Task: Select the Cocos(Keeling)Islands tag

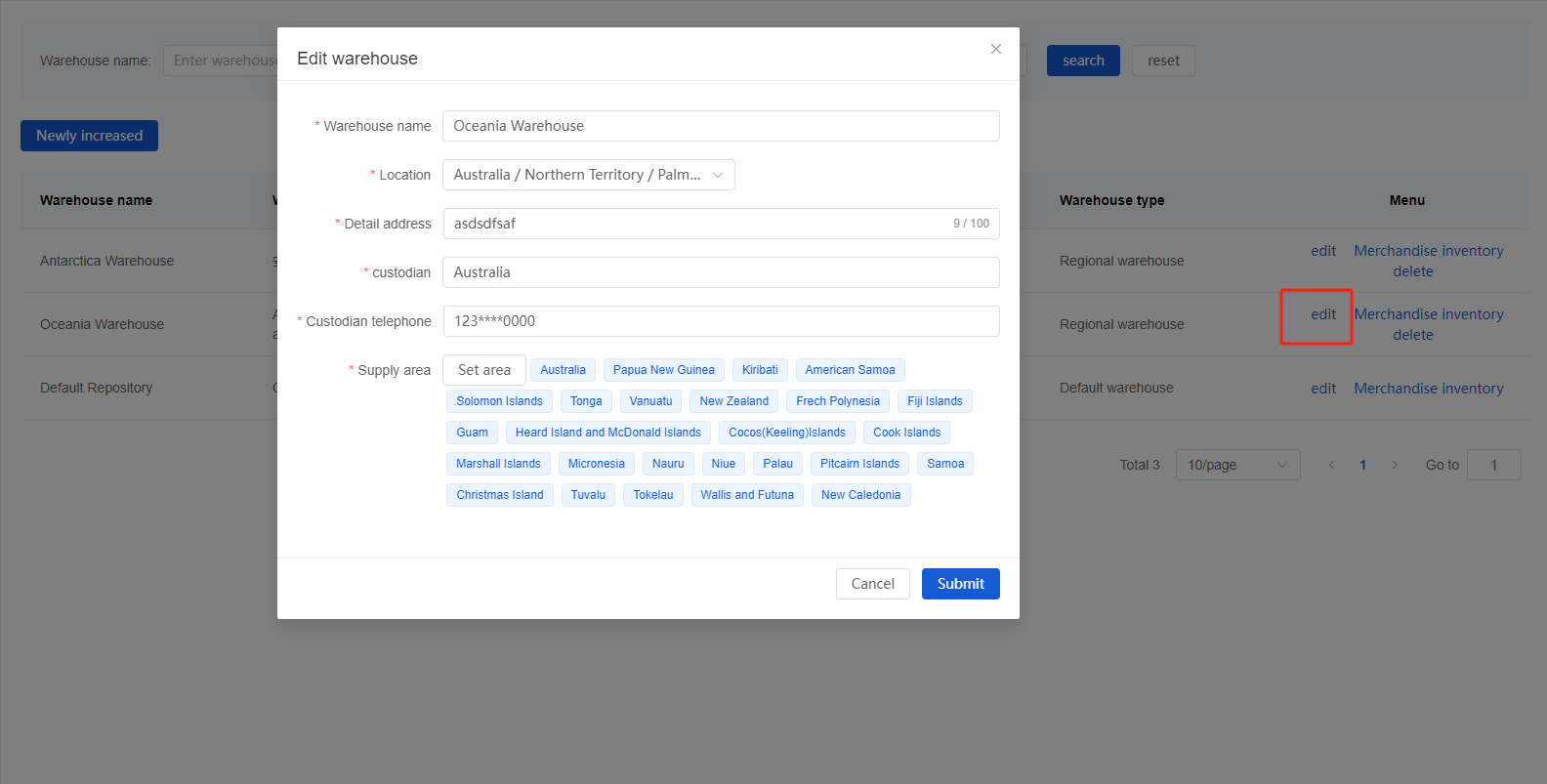Action: [x=787, y=433]
